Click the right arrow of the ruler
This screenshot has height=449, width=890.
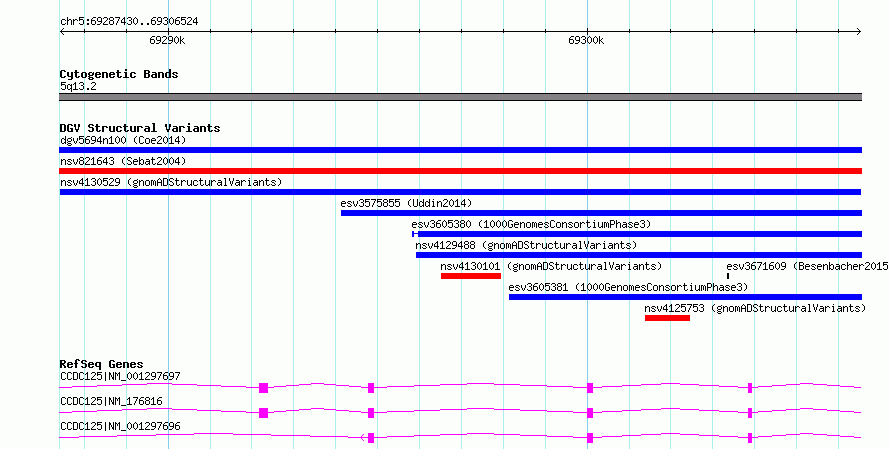point(859,32)
